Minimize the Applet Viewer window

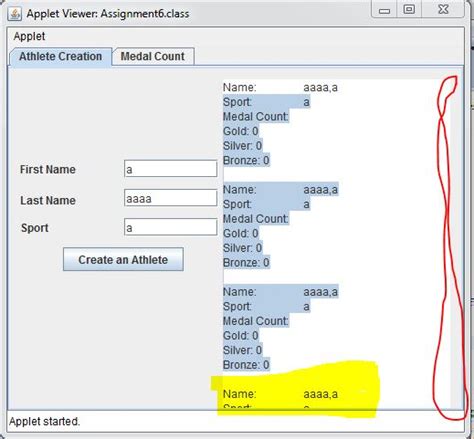(x=384, y=11)
